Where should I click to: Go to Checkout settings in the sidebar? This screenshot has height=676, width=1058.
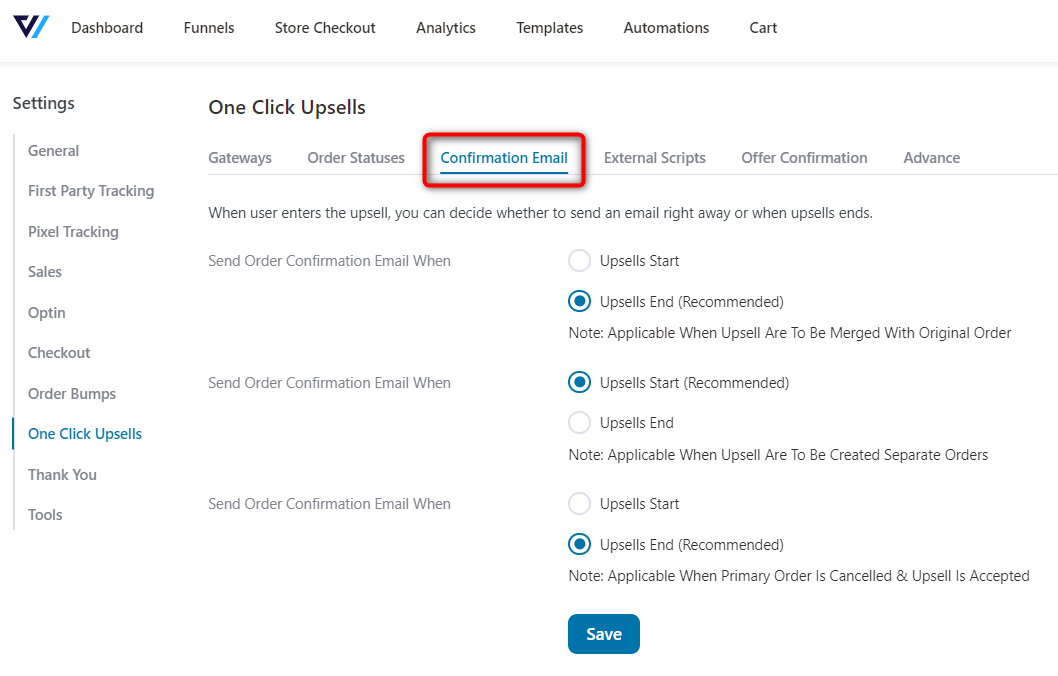[59, 353]
